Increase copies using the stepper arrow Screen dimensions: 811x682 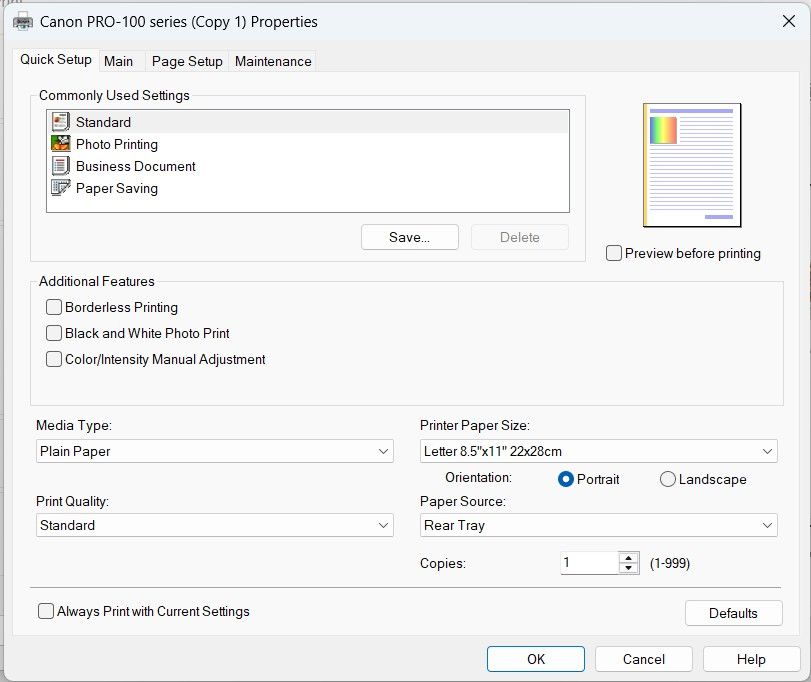pyautogui.click(x=629, y=557)
